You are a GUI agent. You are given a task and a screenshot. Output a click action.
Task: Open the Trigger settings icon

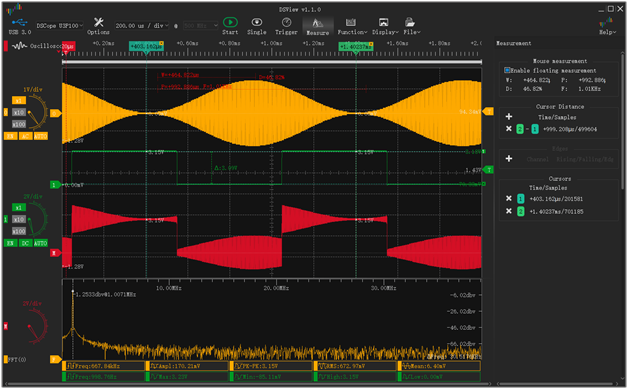[286, 22]
